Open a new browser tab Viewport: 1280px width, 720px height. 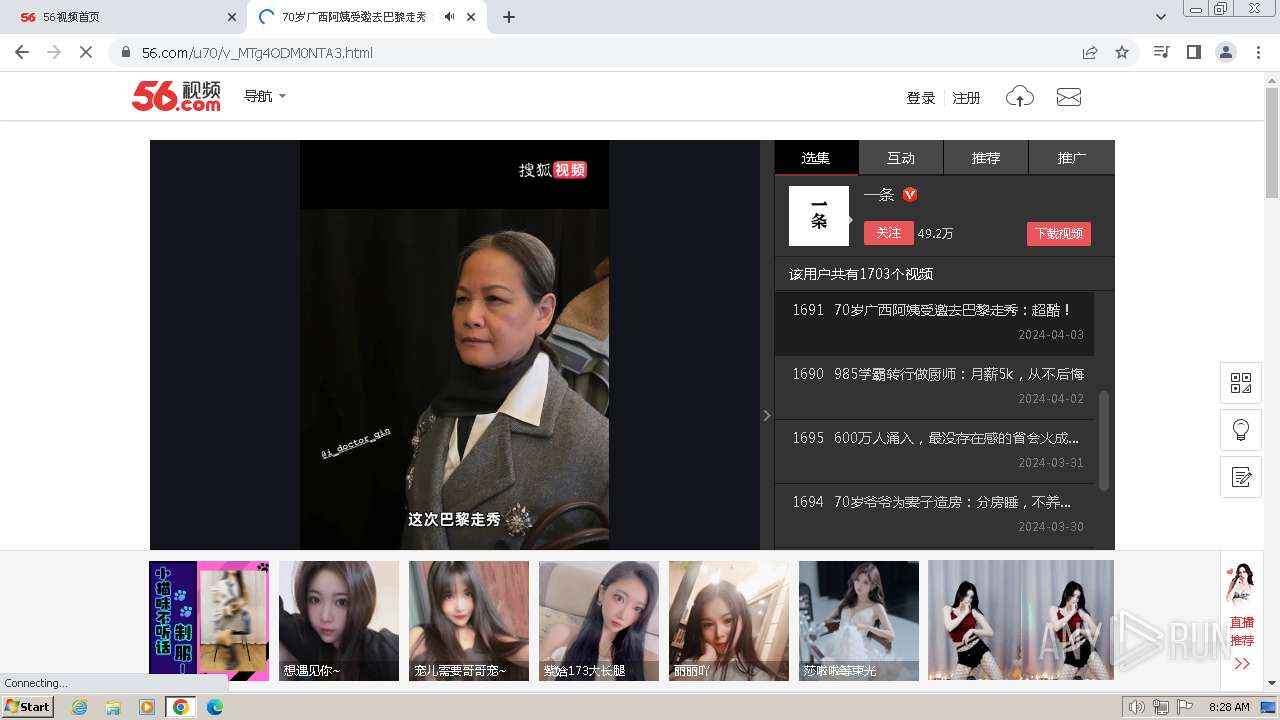click(509, 17)
